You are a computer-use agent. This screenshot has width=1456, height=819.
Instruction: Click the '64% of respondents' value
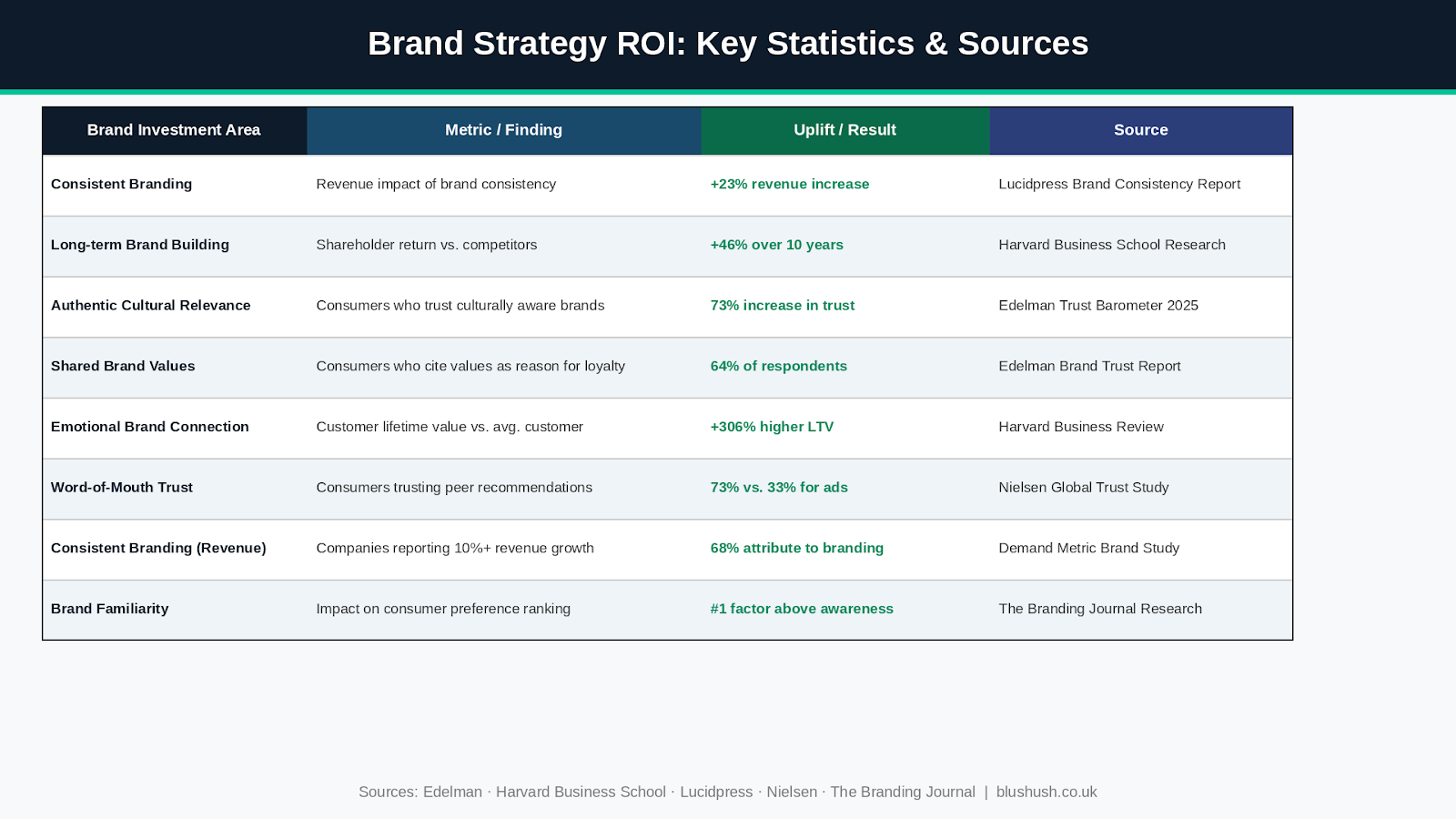pyautogui.click(x=779, y=366)
